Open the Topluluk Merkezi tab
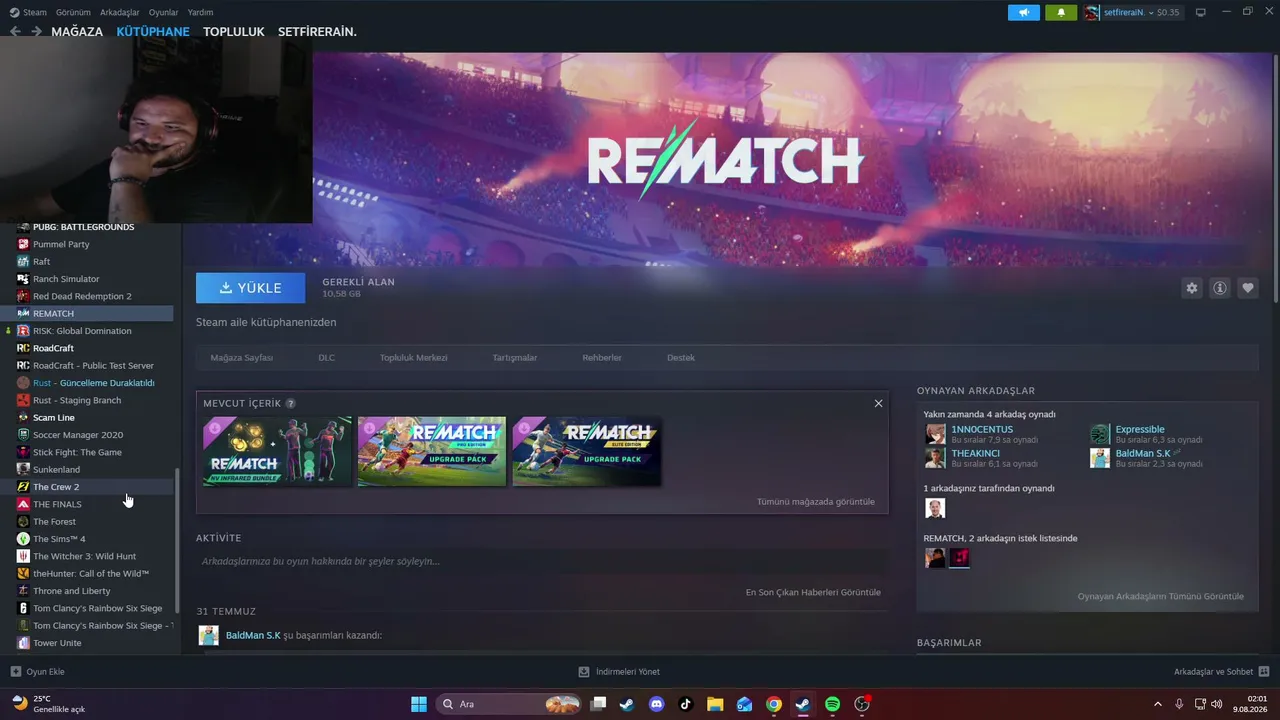 413,357
